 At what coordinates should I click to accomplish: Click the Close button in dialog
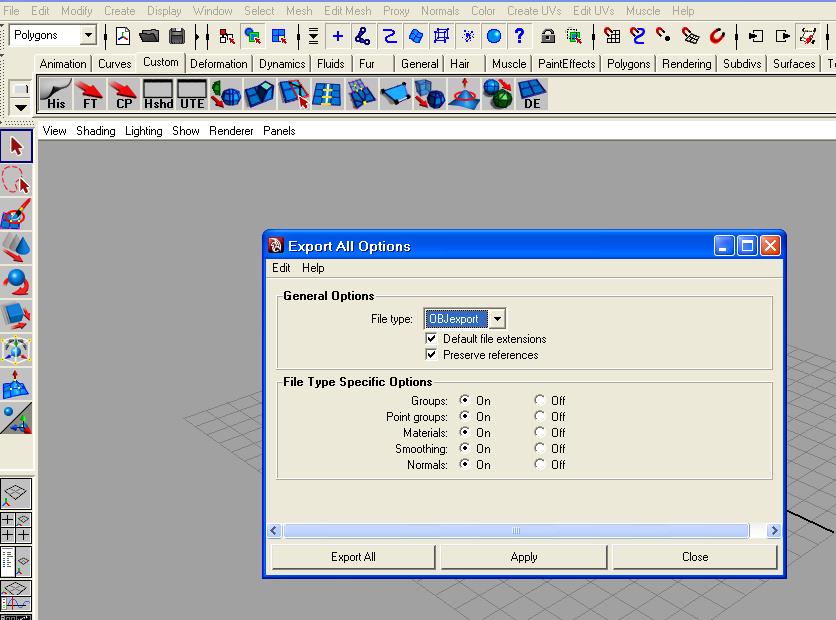click(695, 557)
